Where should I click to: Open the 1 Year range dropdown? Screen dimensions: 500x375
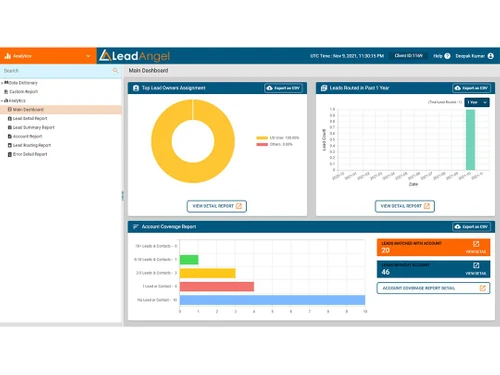pos(477,102)
